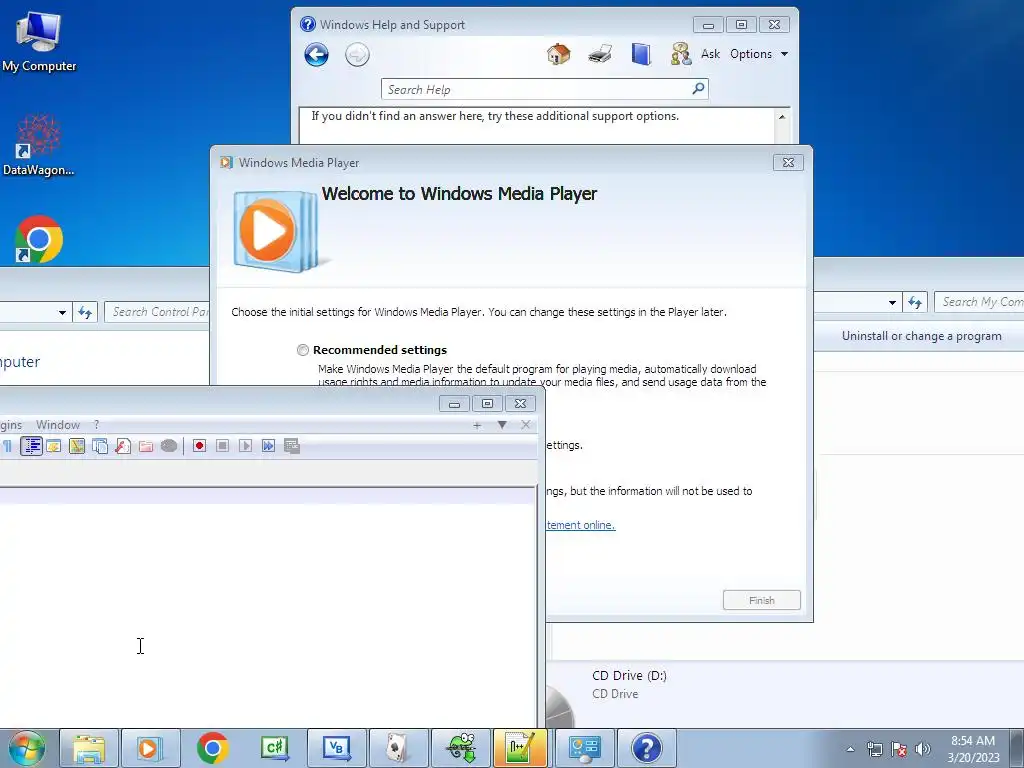Select the Recommended settings radio button

pos(303,350)
